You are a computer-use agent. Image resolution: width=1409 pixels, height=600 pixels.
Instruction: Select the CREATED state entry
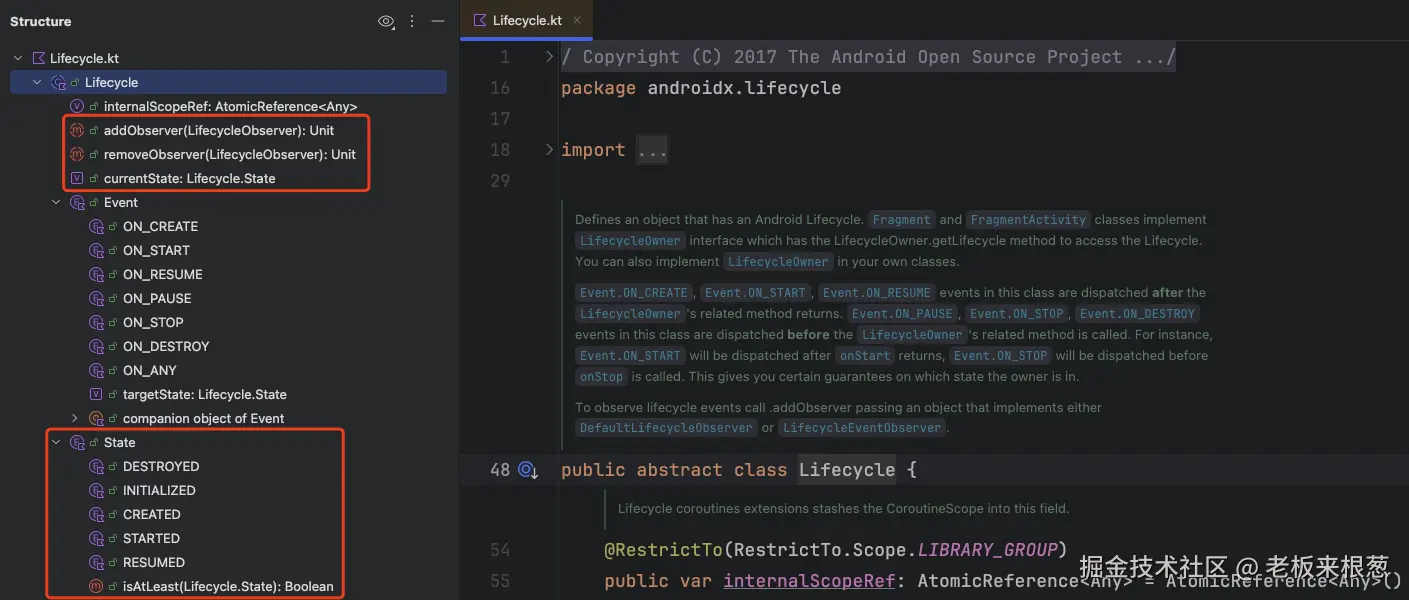(152, 514)
